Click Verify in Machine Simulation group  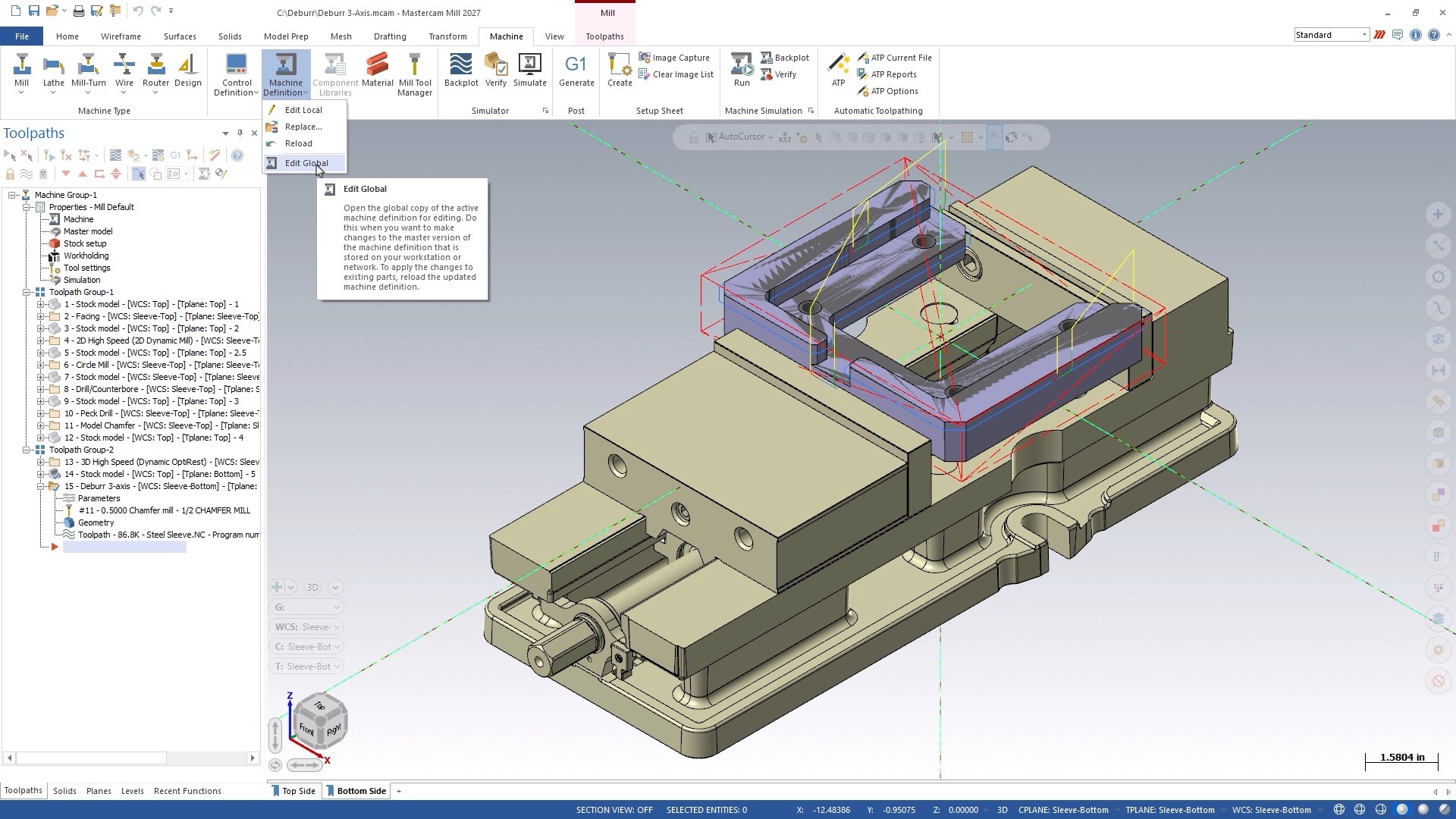(x=778, y=74)
